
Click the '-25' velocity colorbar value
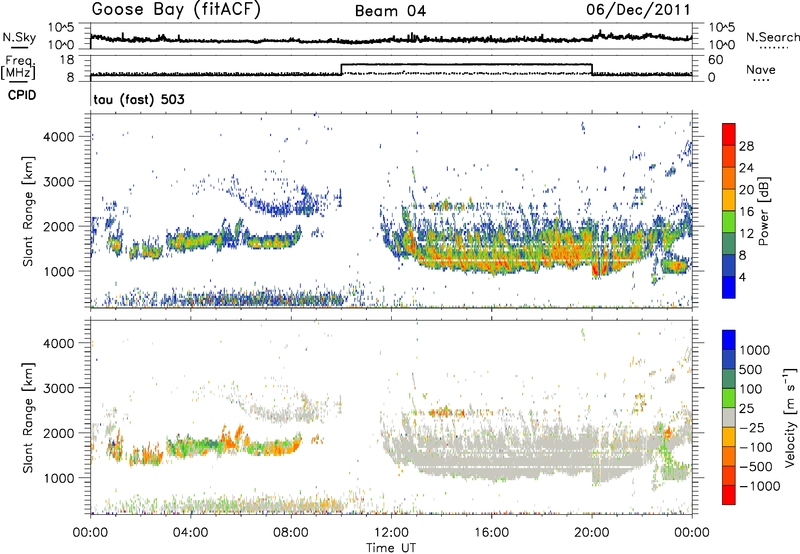752,427
